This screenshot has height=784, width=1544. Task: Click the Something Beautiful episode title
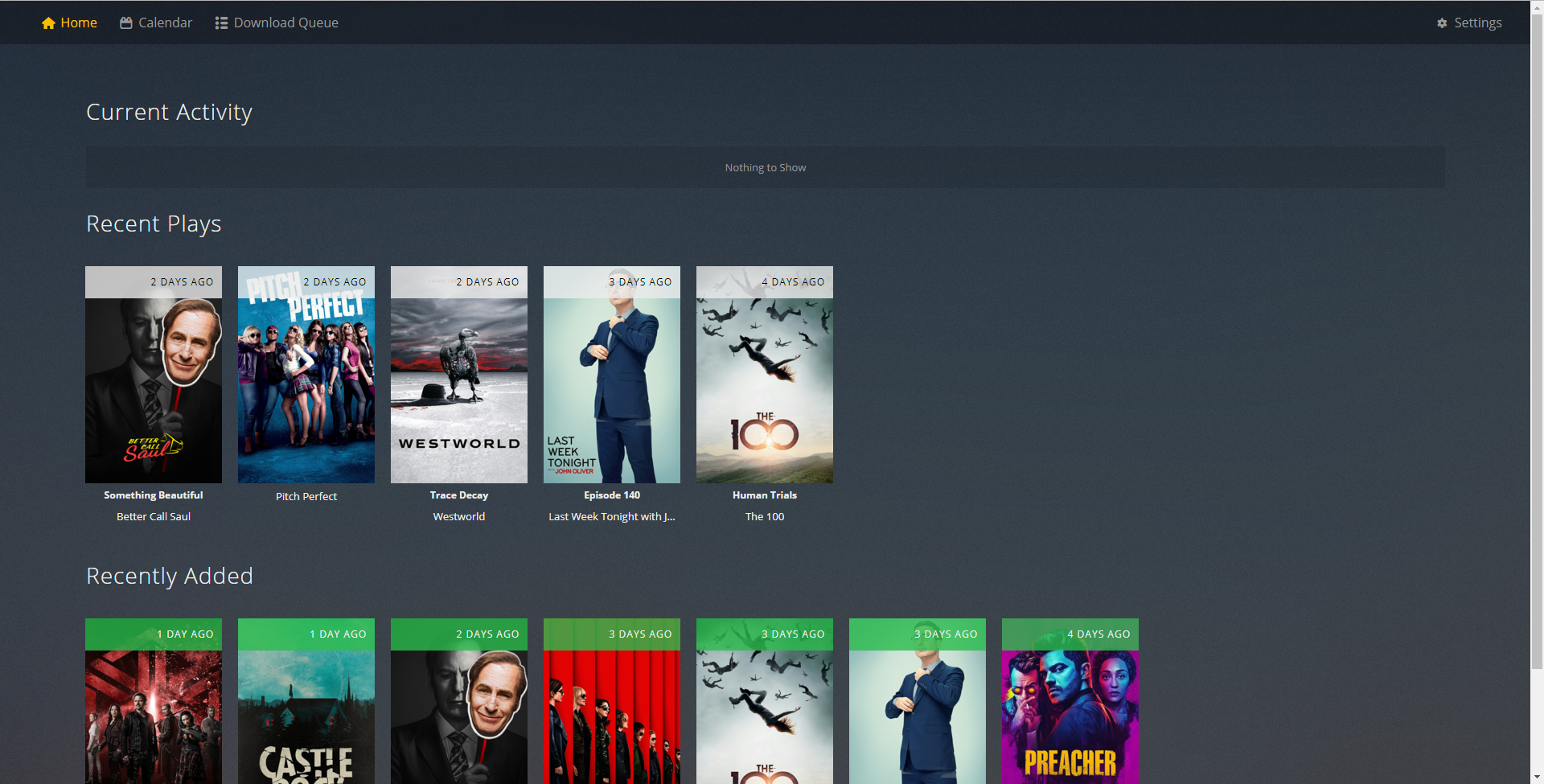tap(154, 495)
